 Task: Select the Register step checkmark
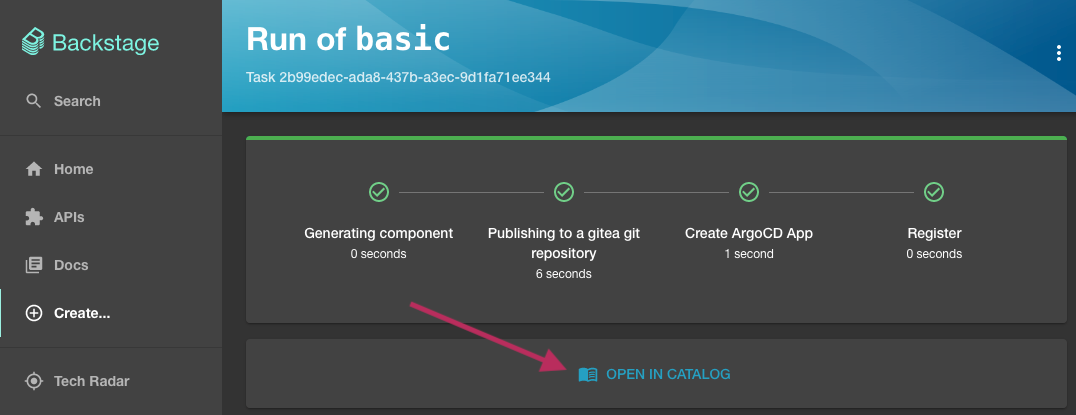934,192
